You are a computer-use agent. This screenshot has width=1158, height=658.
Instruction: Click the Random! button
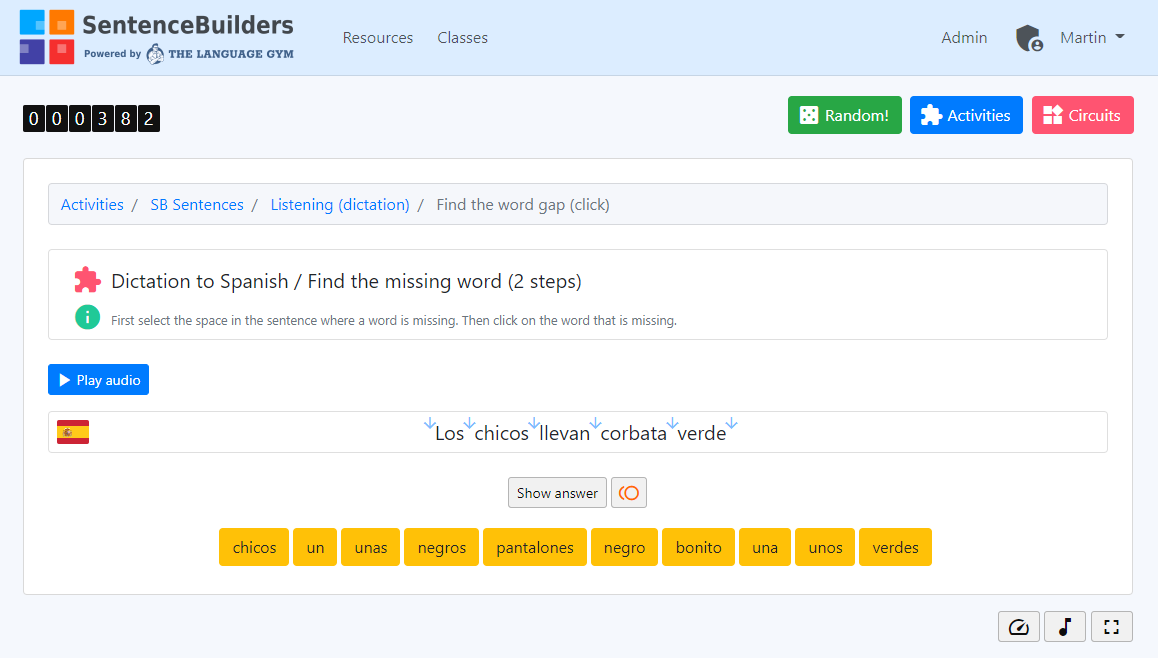click(x=845, y=115)
